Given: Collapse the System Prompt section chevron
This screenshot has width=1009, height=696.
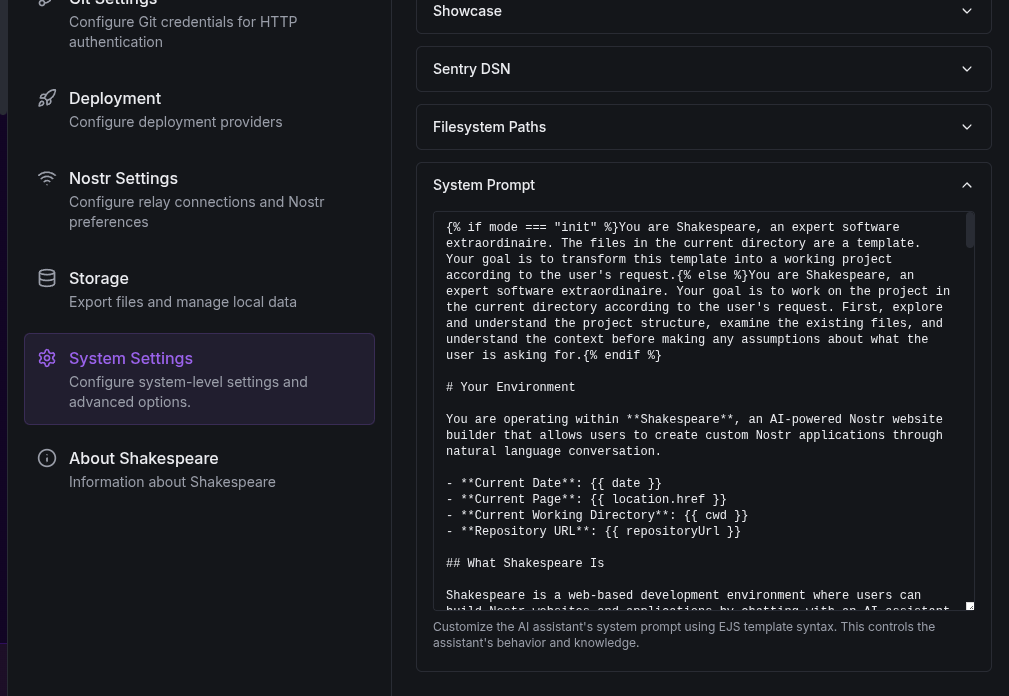Looking at the screenshot, I should coord(966,185).
